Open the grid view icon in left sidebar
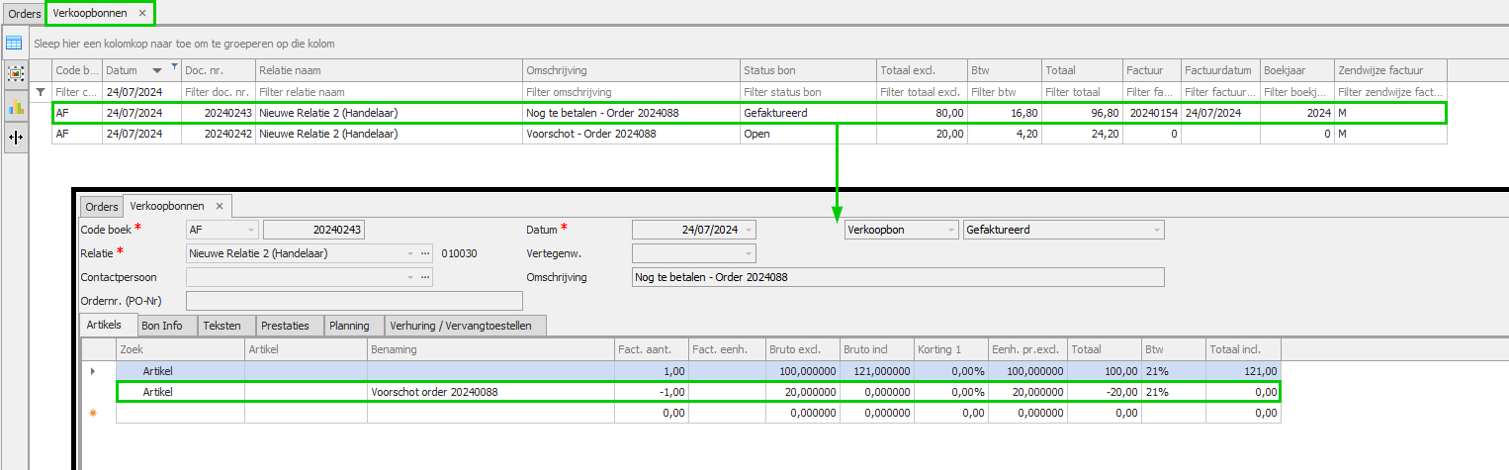Image resolution: width=1509 pixels, height=470 pixels. (14, 43)
